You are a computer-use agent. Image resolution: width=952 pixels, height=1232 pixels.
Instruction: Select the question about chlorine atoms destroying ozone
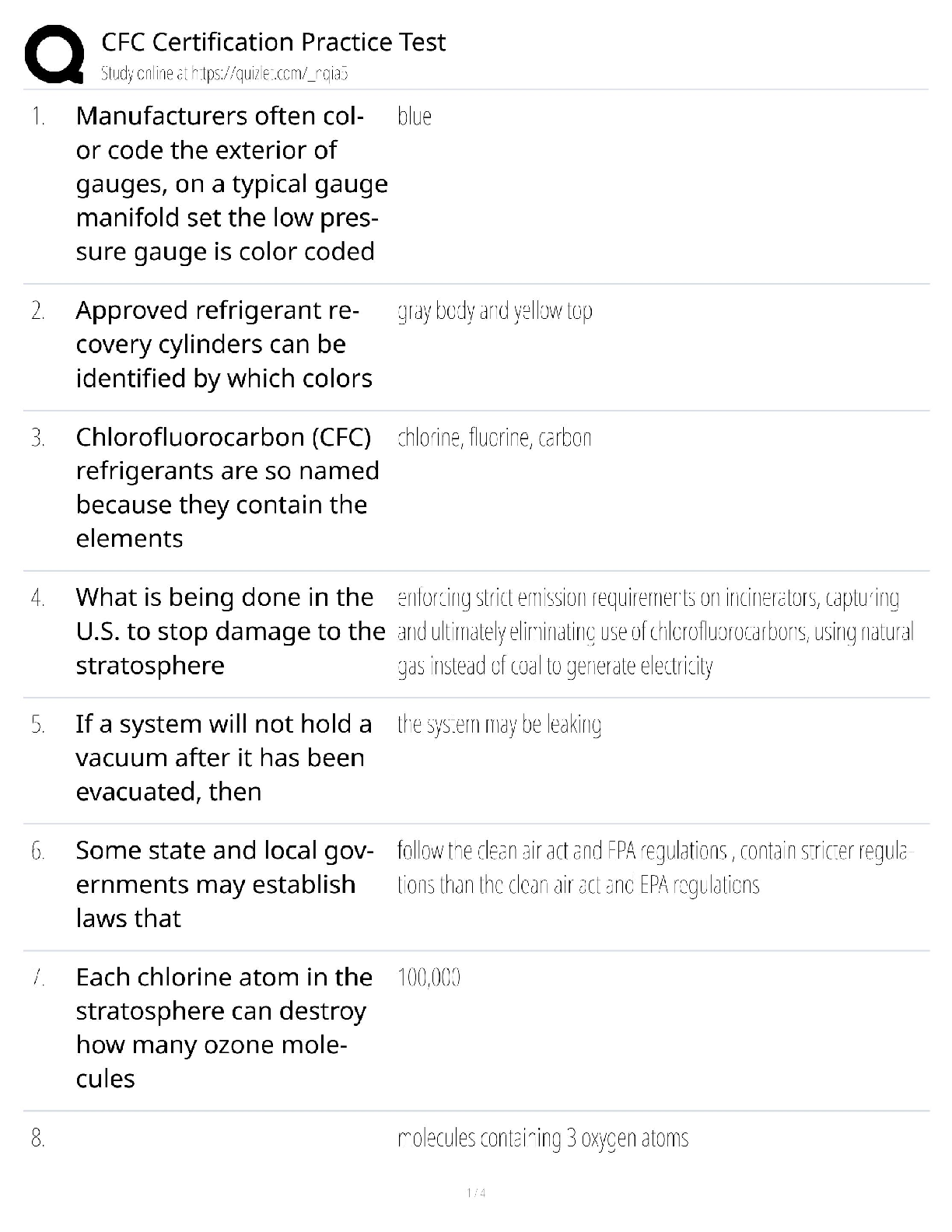tap(223, 1027)
